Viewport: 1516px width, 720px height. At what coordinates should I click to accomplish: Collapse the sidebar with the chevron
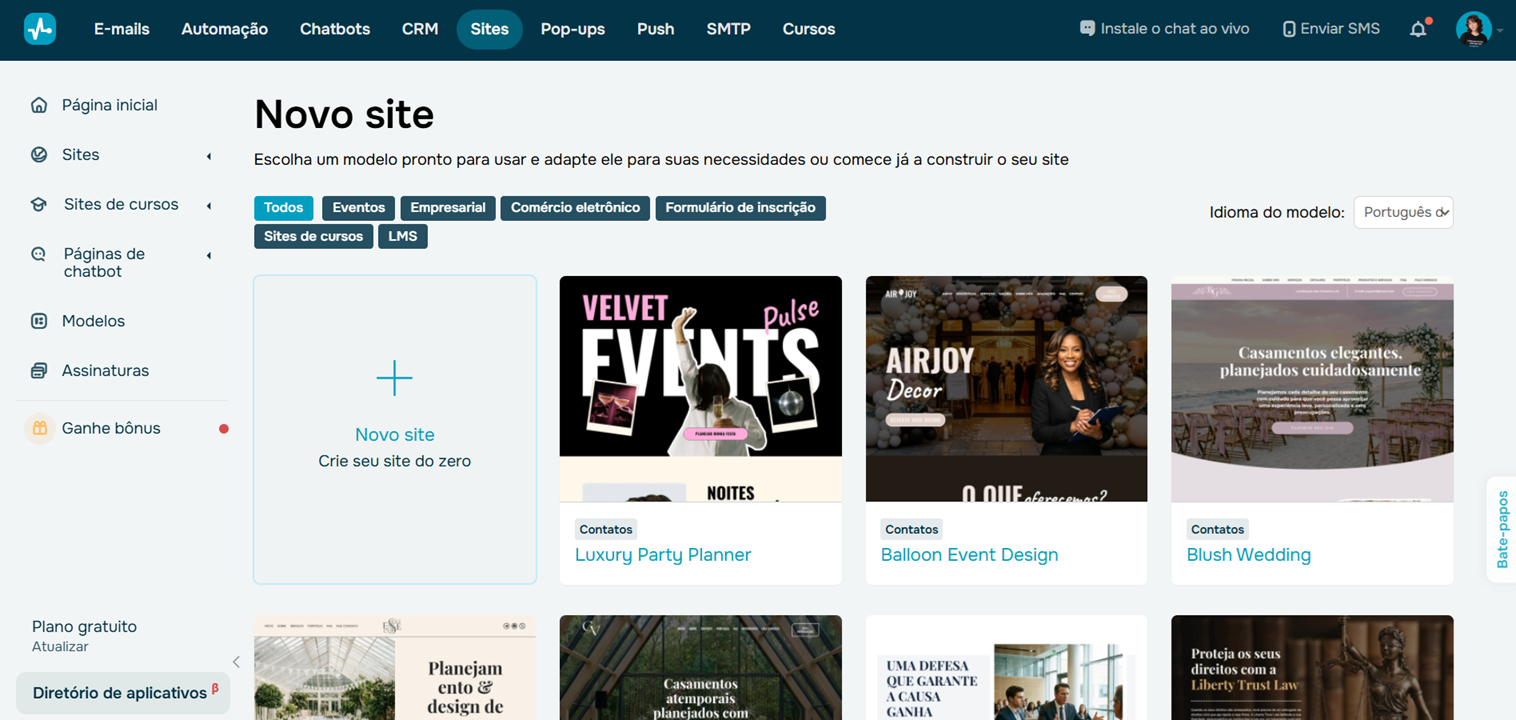point(236,662)
